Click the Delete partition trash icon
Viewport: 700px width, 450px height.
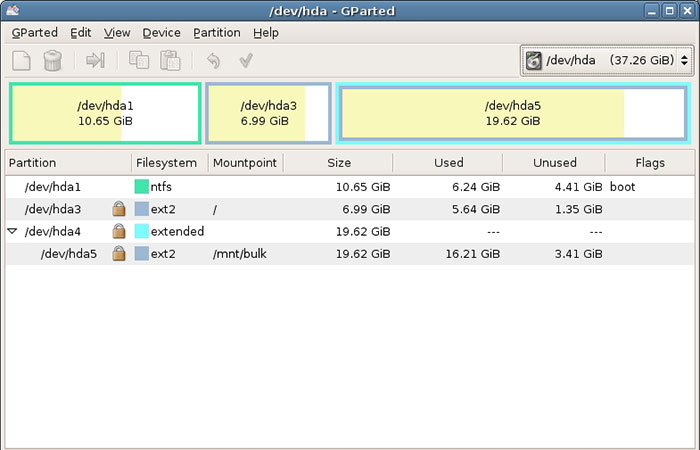point(52,60)
